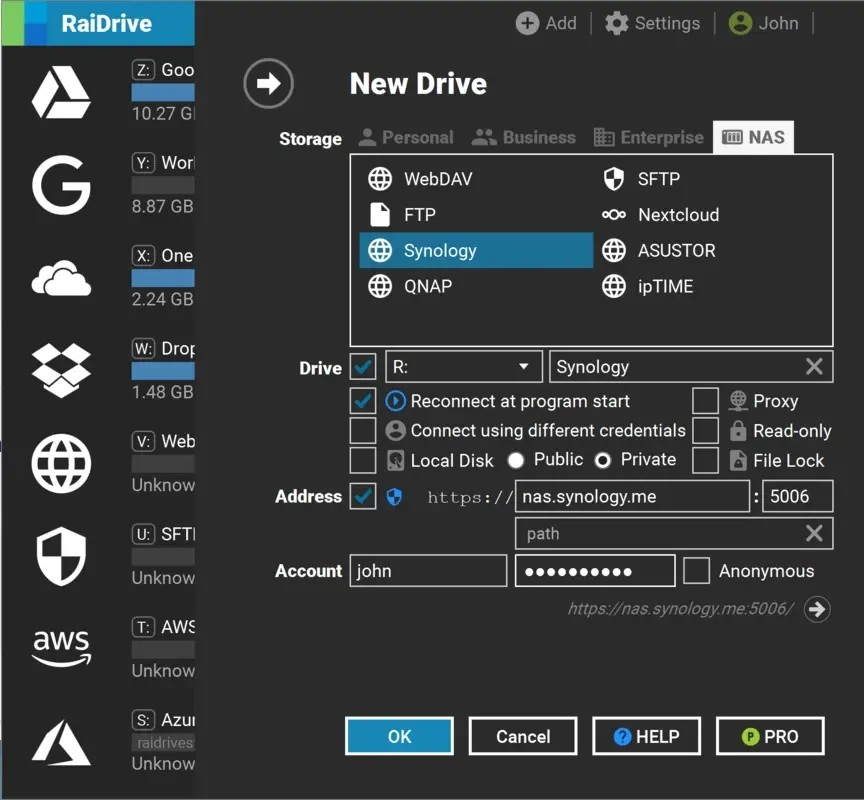Open RaiDrive Settings via the gear icon
The width and height of the screenshot is (864, 800).
tap(652, 24)
